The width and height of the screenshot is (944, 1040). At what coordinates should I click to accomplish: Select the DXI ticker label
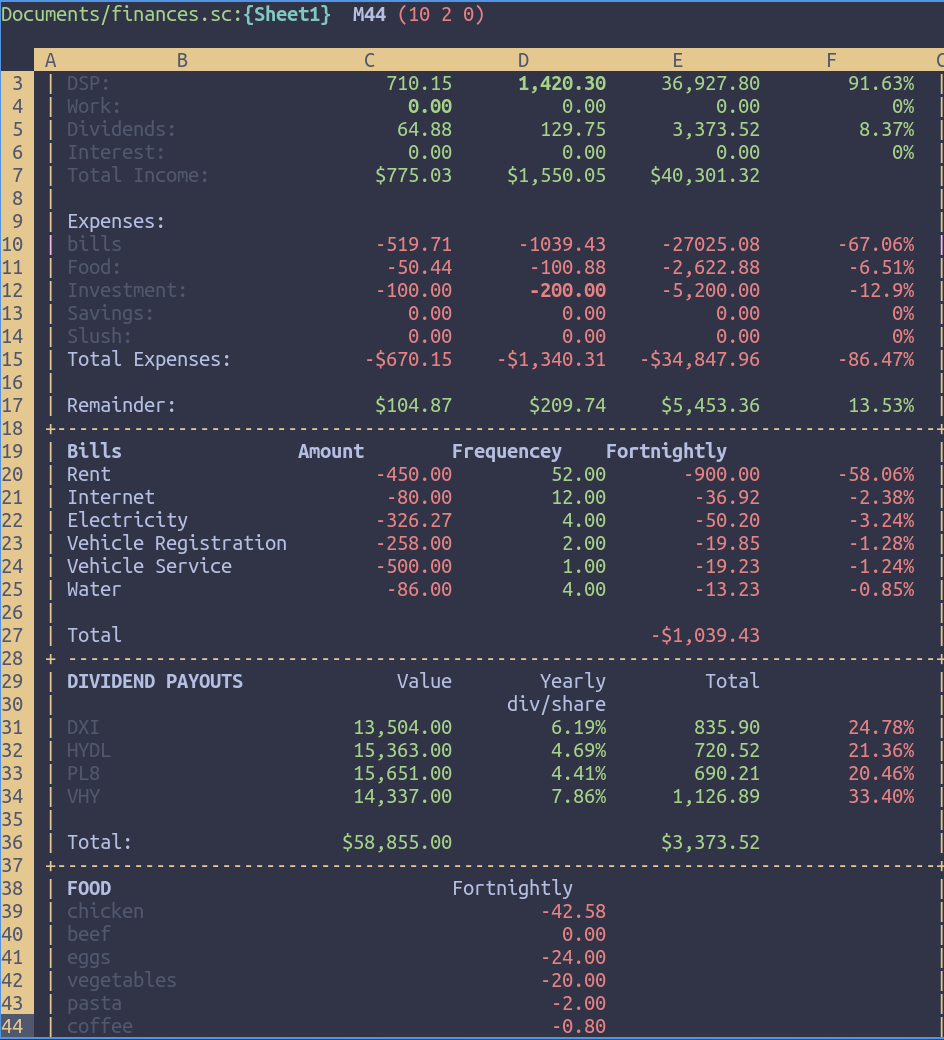(83, 728)
